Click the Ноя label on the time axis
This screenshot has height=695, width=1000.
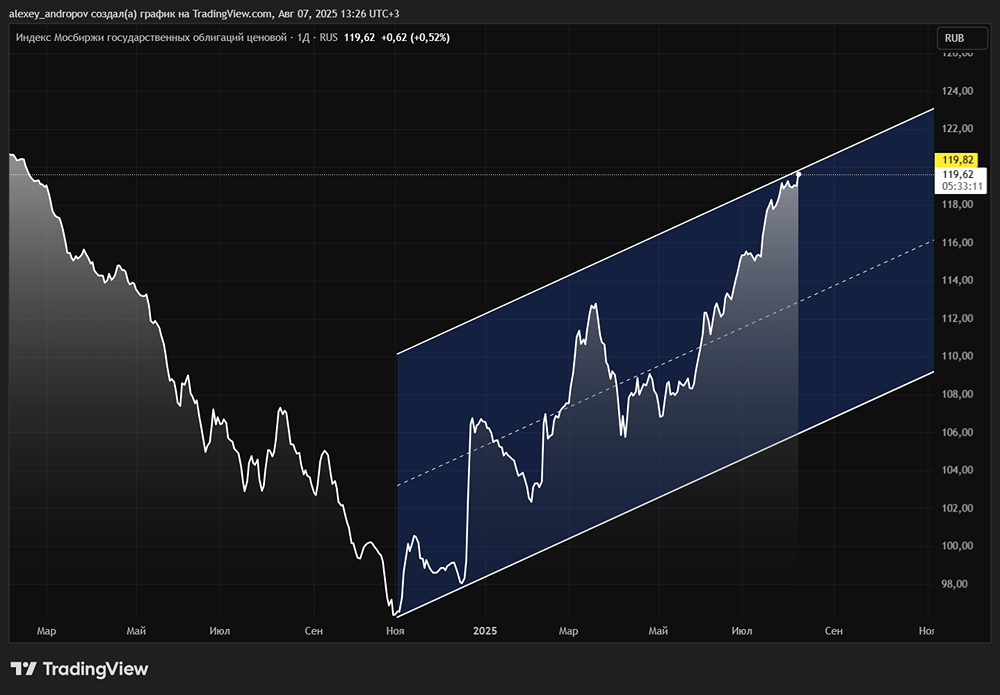pos(395,631)
